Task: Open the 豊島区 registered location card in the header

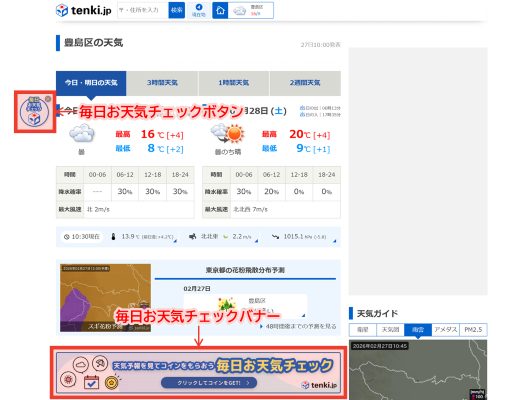Action: 251,10
